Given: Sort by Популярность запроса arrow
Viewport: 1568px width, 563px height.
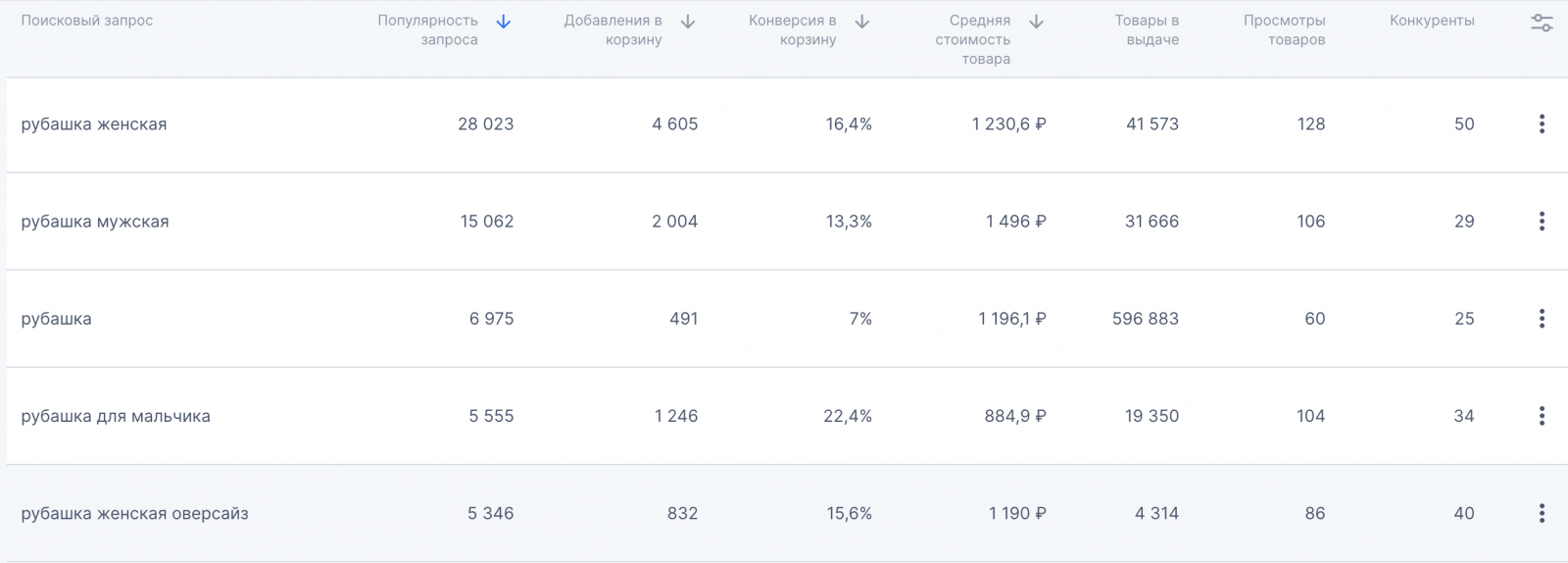Looking at the screenshot, I should click(x=504, y=22).
